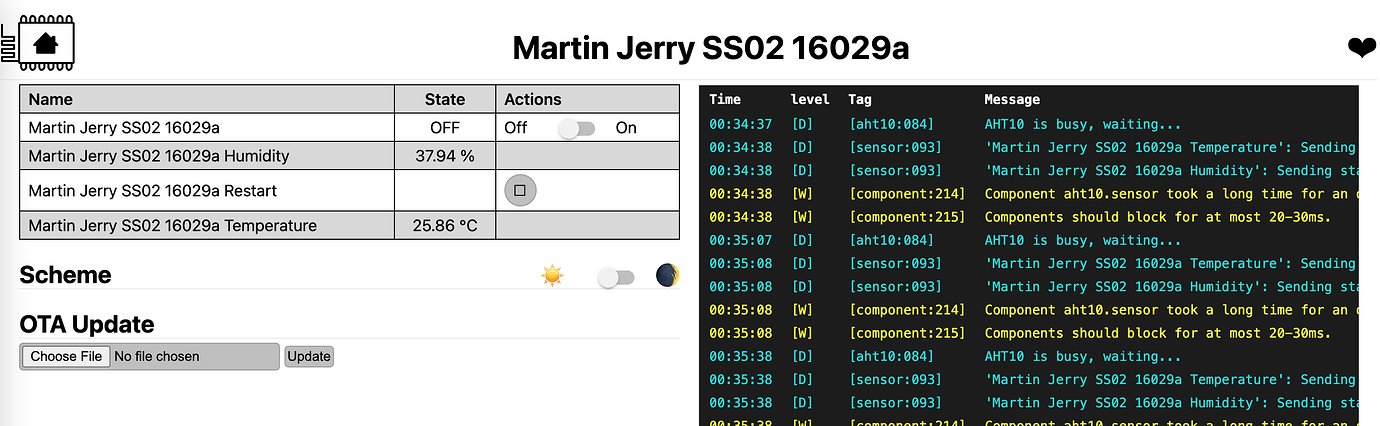Click the page title Martin Jerry SS02 16029a
Viewport: 1380px width, 426px height.
tap(711, 48)
